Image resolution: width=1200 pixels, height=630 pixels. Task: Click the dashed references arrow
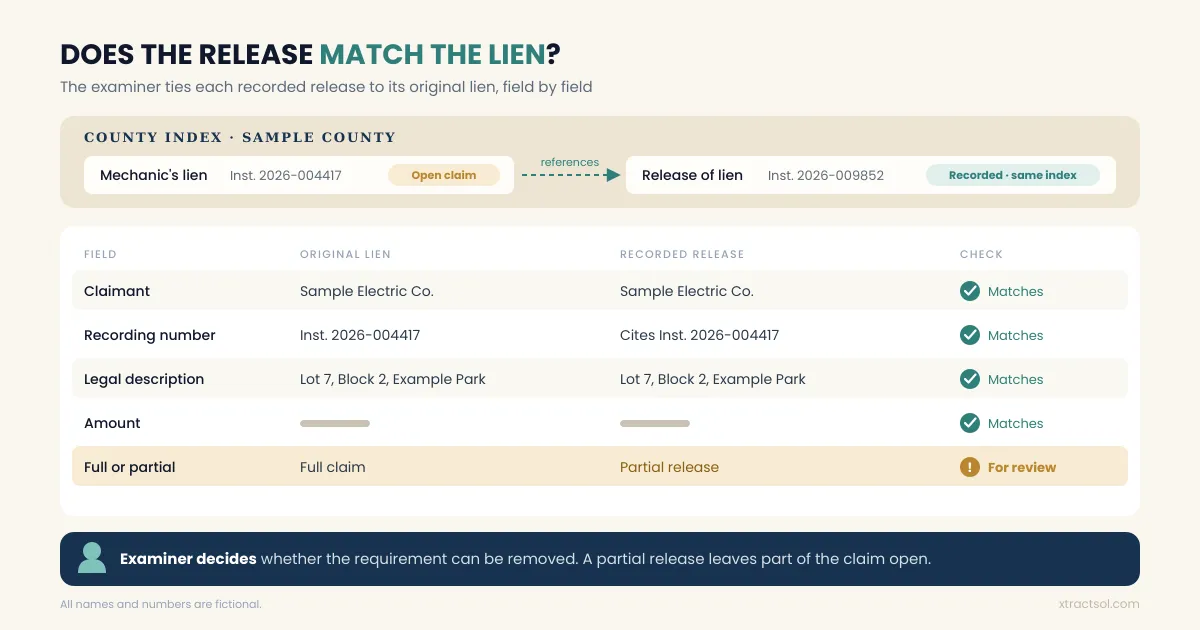571,175
